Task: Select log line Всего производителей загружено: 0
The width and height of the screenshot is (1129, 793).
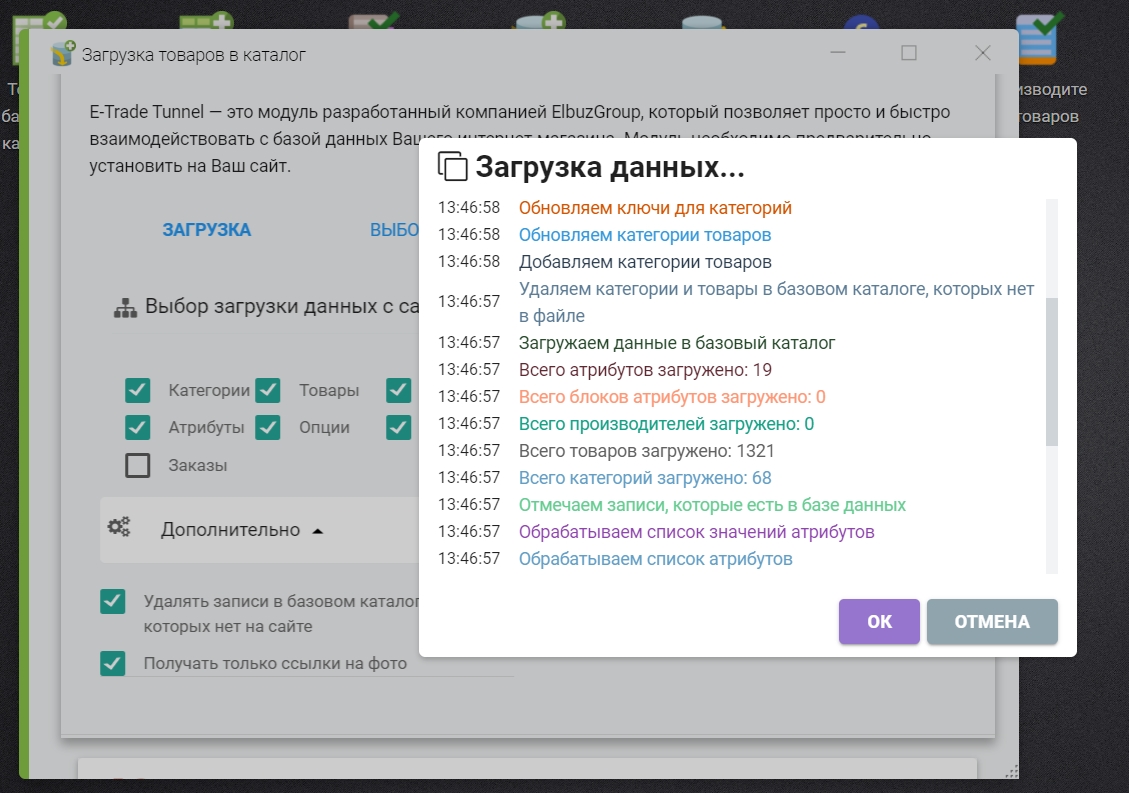Action: (666, 424)
